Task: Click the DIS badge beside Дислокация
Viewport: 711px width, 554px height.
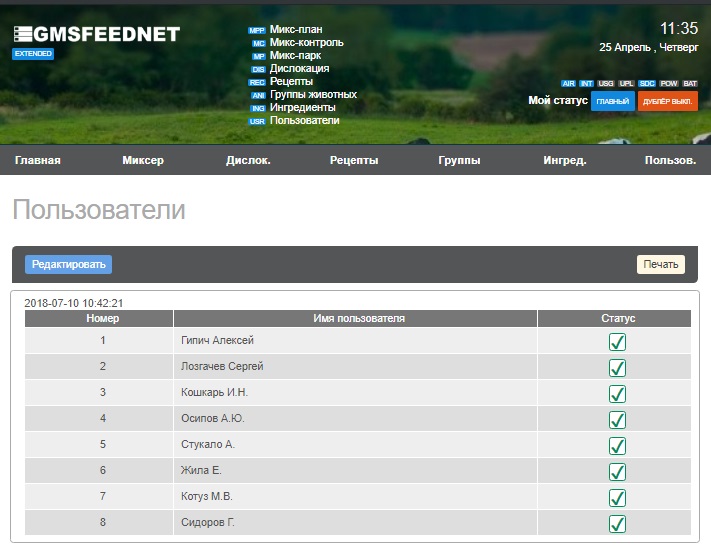Action: tap(258, 69)
